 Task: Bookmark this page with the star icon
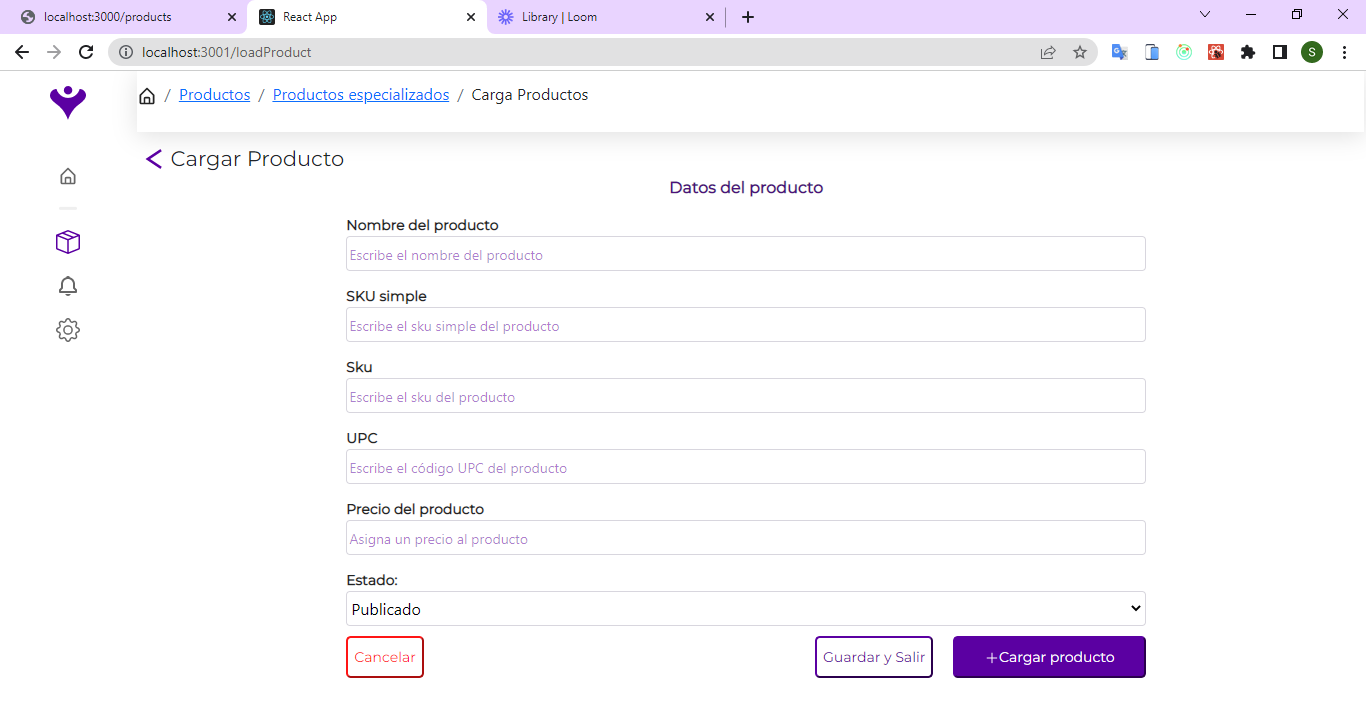(x=1080, y=51)
